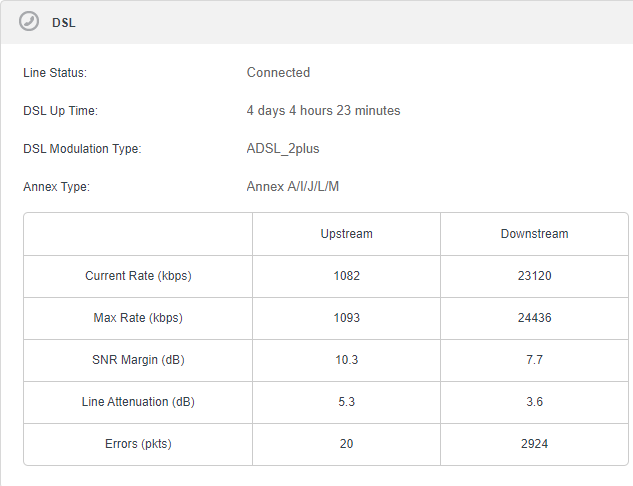Click downstream line attenuation 3.6
The image size is (633, 486).
(x=534, y=402)
